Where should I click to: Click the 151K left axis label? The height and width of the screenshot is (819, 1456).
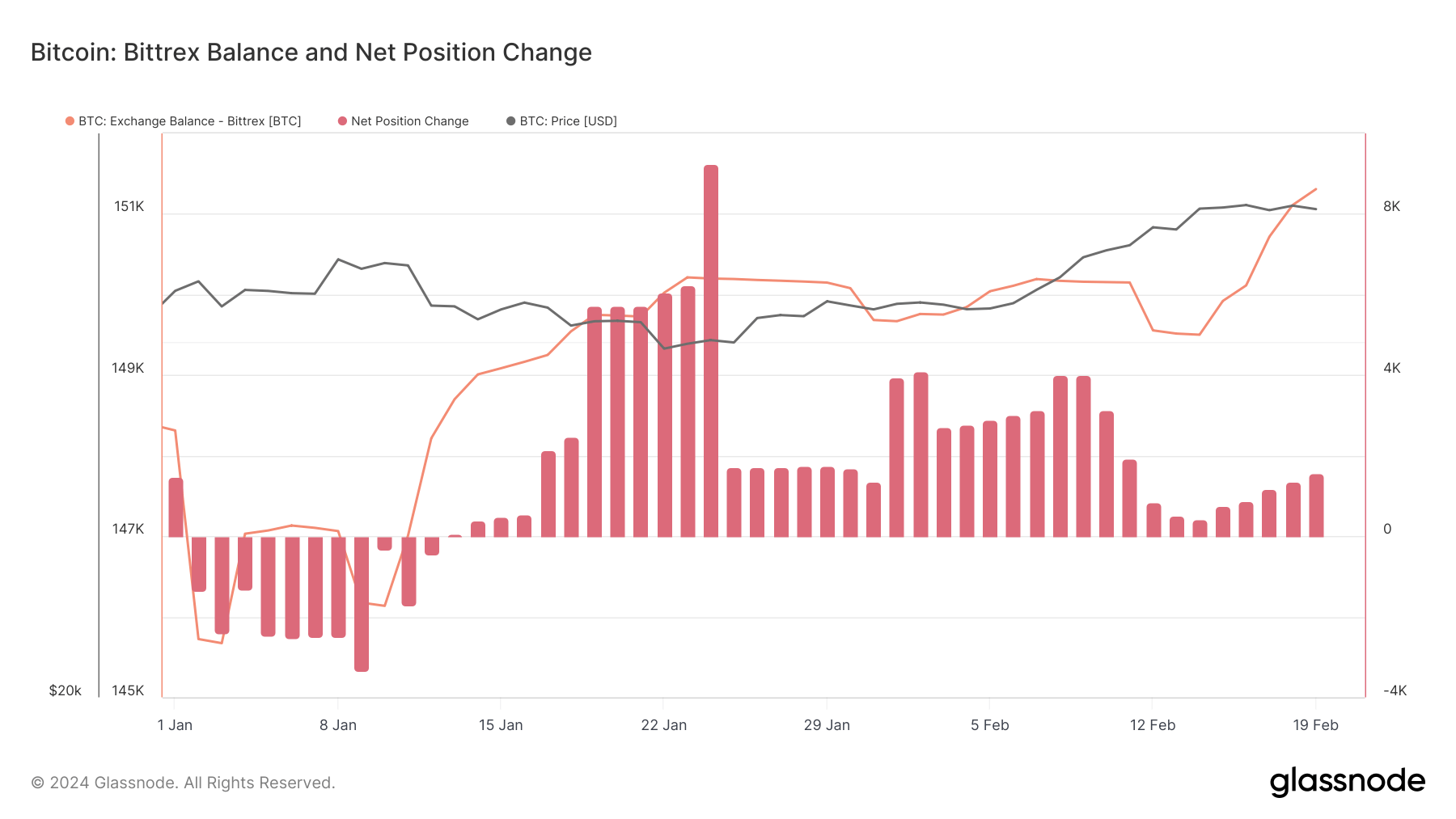[x=129, y=207]
